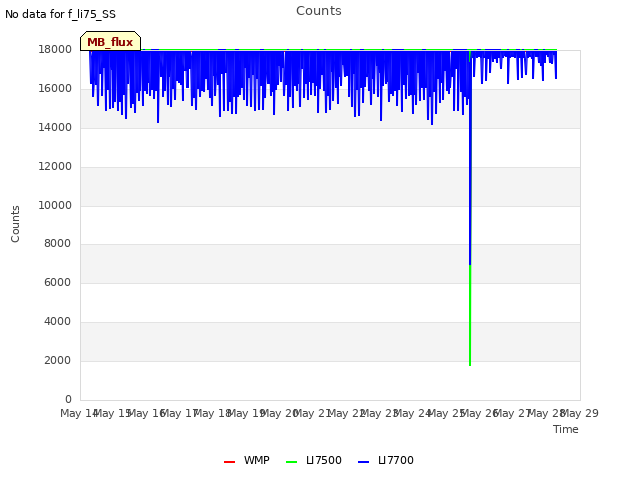Click the 16000 y-axis label
The height and width of the screenshot is (480, 640).
pyautogui.click(x=55, y=88)
